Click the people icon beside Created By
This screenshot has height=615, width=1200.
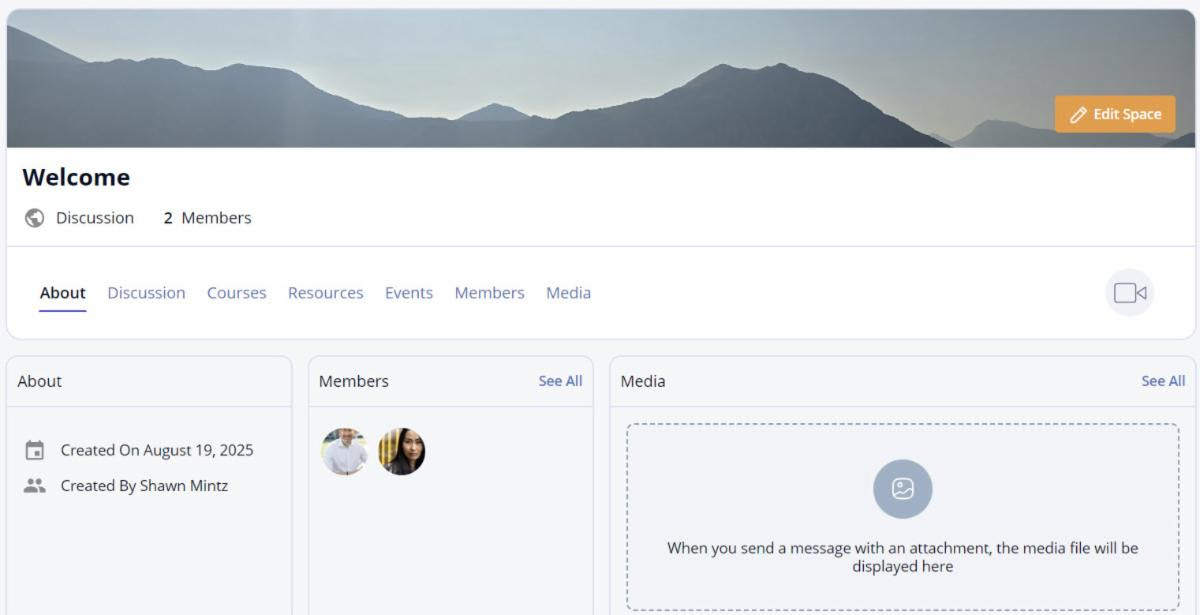pyautogui.click(x=35, y=486)
